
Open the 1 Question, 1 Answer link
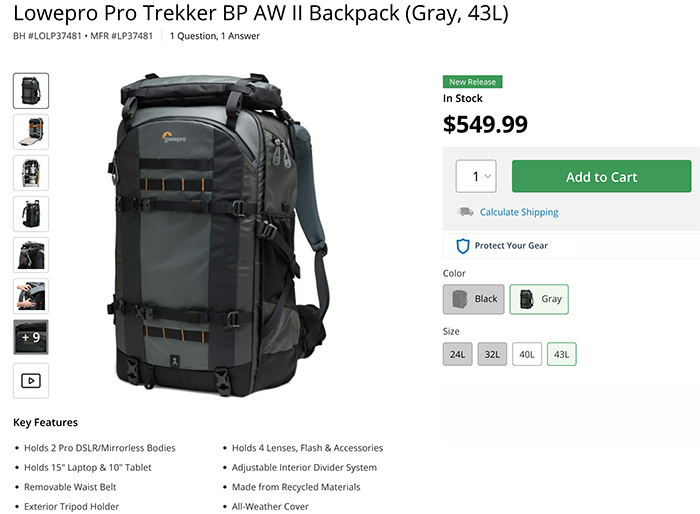coord(215,36)
